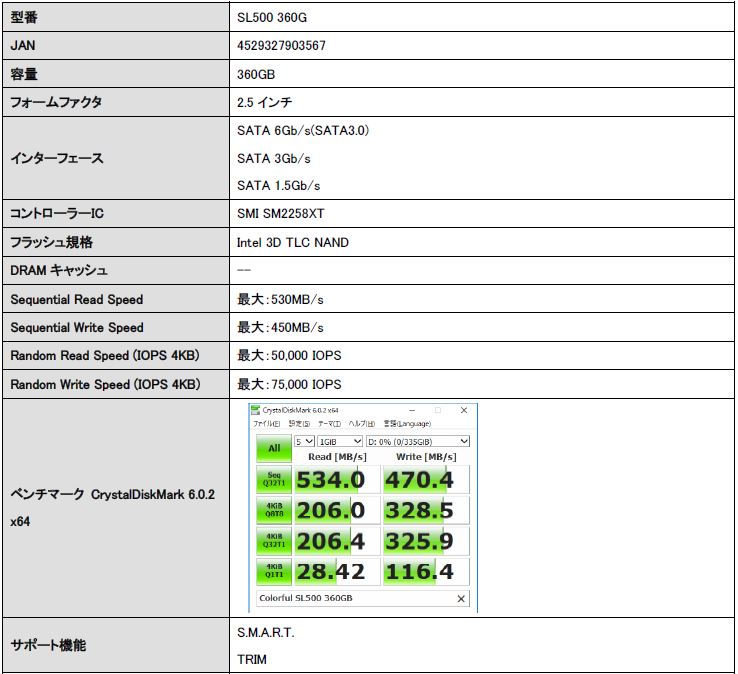
Task: Click the TRIM support feature
Action: (252, 659)
